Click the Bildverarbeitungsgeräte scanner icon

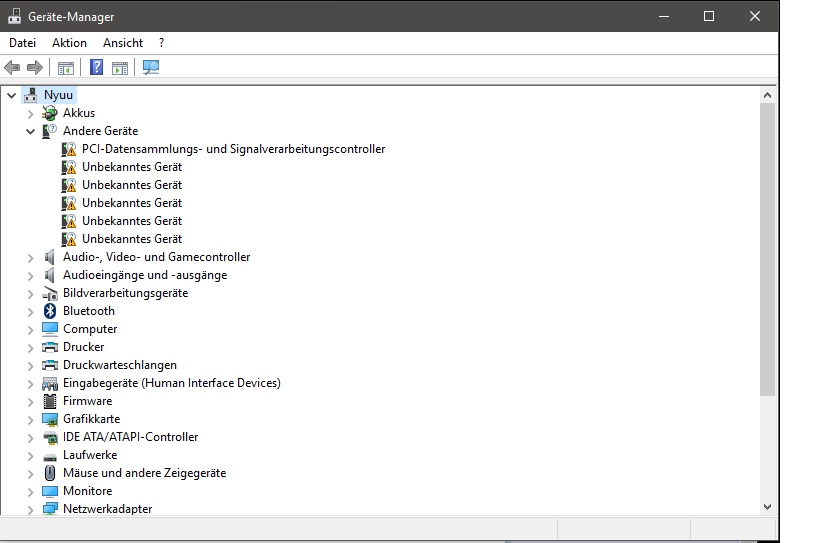(x=50, y=293)
